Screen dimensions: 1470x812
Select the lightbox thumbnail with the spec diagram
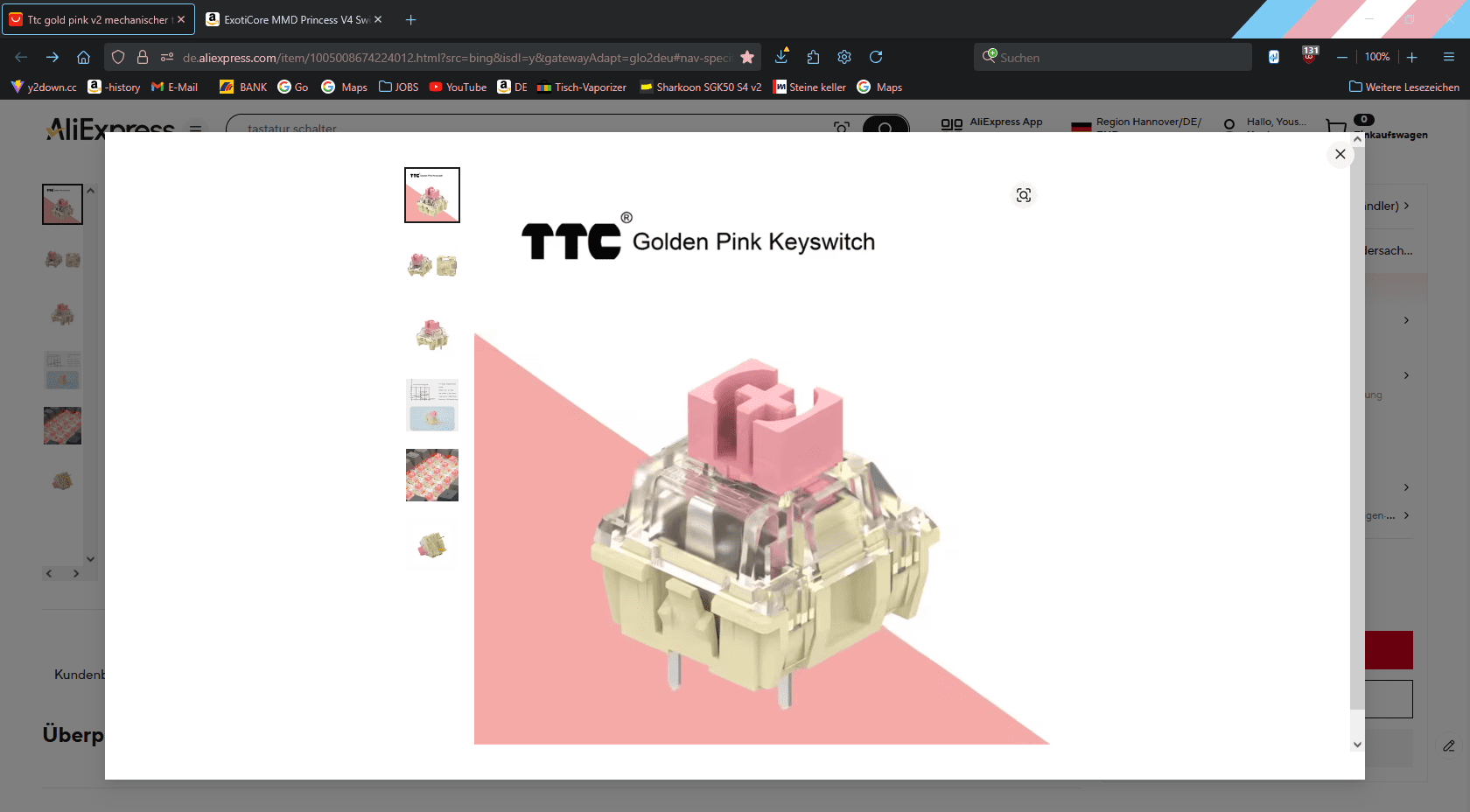coord(432,405)
